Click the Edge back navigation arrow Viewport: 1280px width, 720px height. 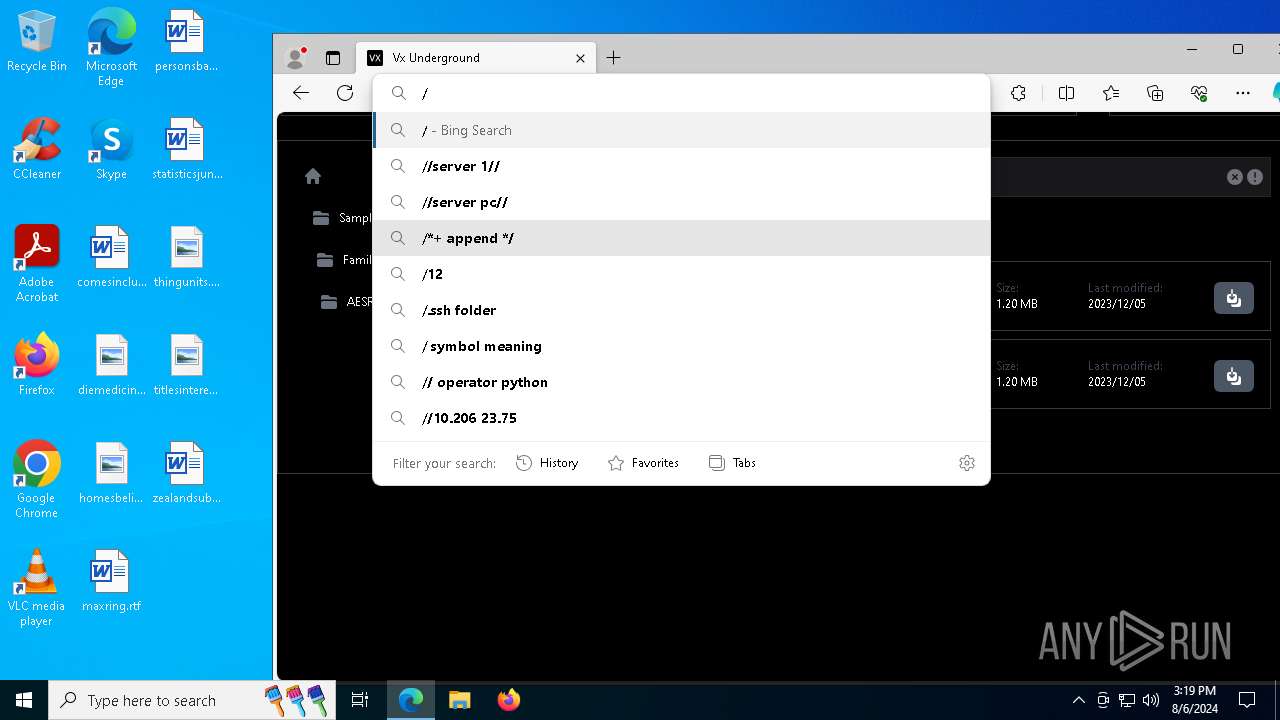tap(301, 93)
